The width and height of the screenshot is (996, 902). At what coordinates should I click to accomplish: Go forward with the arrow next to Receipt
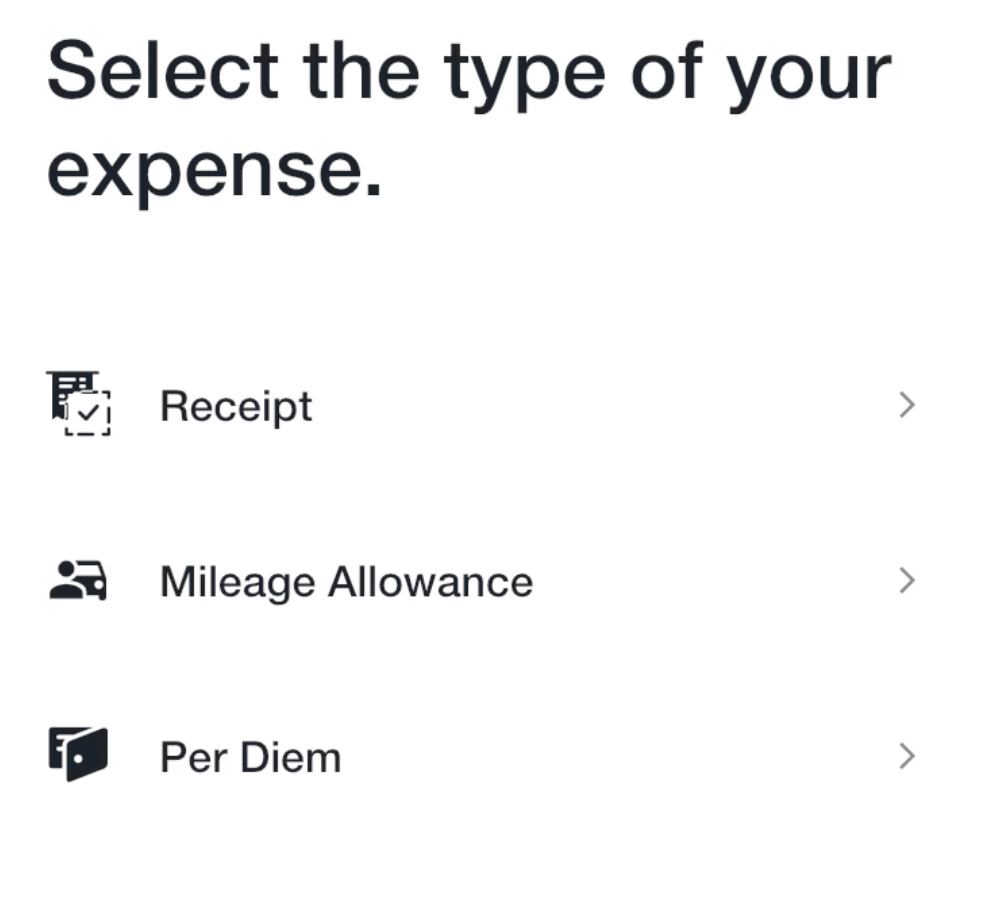907,405
